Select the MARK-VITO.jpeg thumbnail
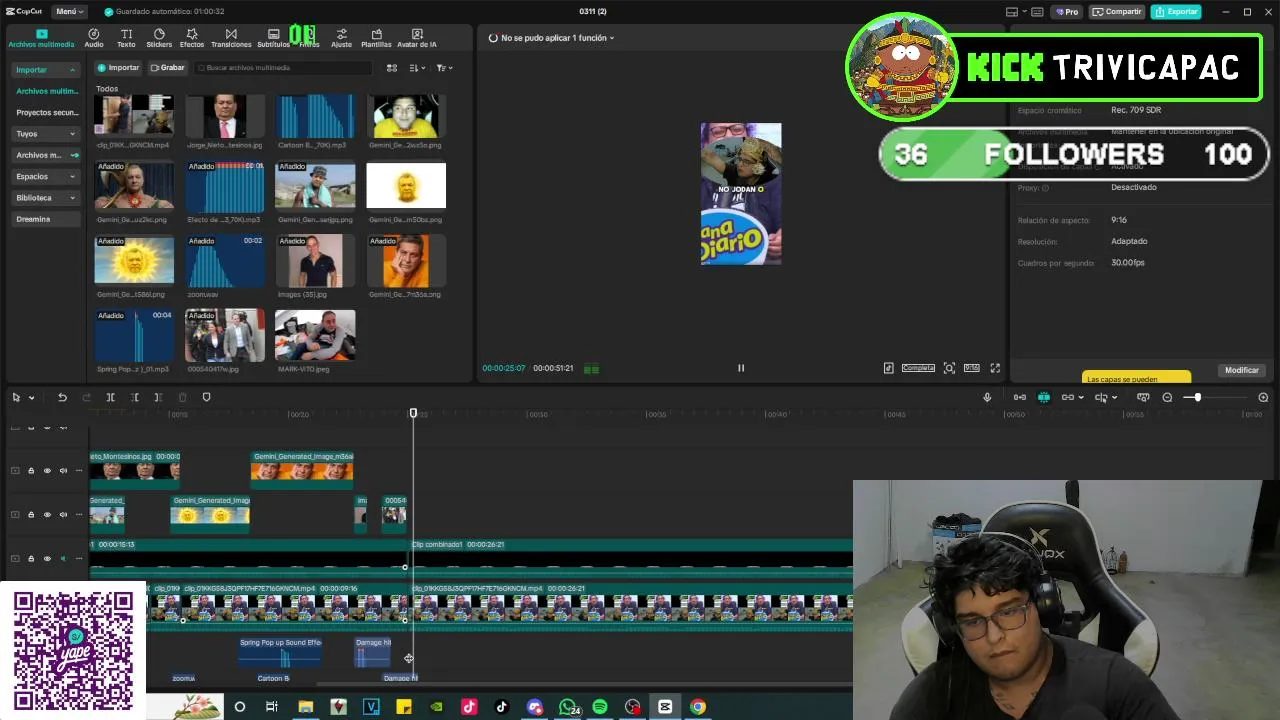Viewport: 1280px width, 720px height. pos(315,335)
